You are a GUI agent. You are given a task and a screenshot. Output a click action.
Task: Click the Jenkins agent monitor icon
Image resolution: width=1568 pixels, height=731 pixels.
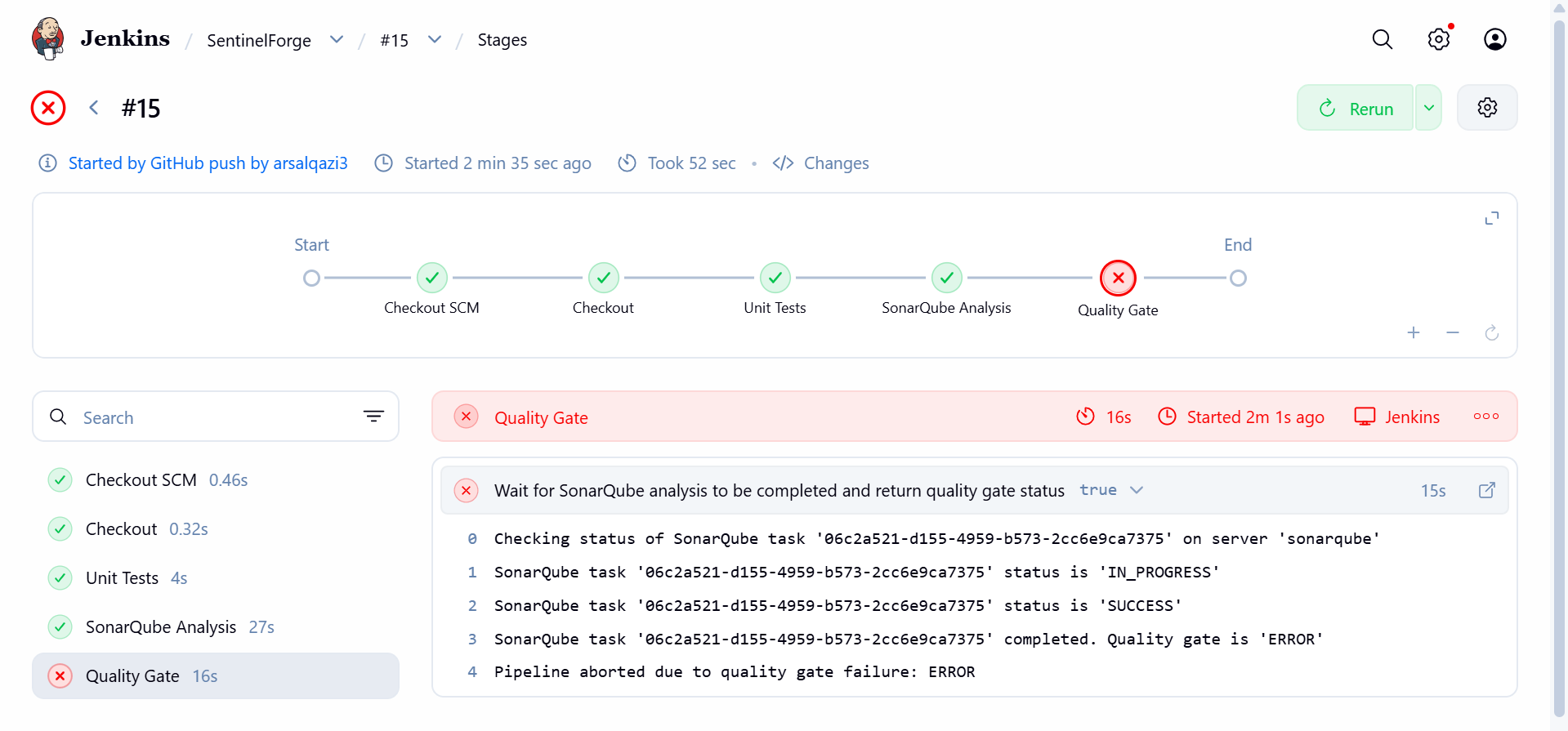(x=1365, y=417)
